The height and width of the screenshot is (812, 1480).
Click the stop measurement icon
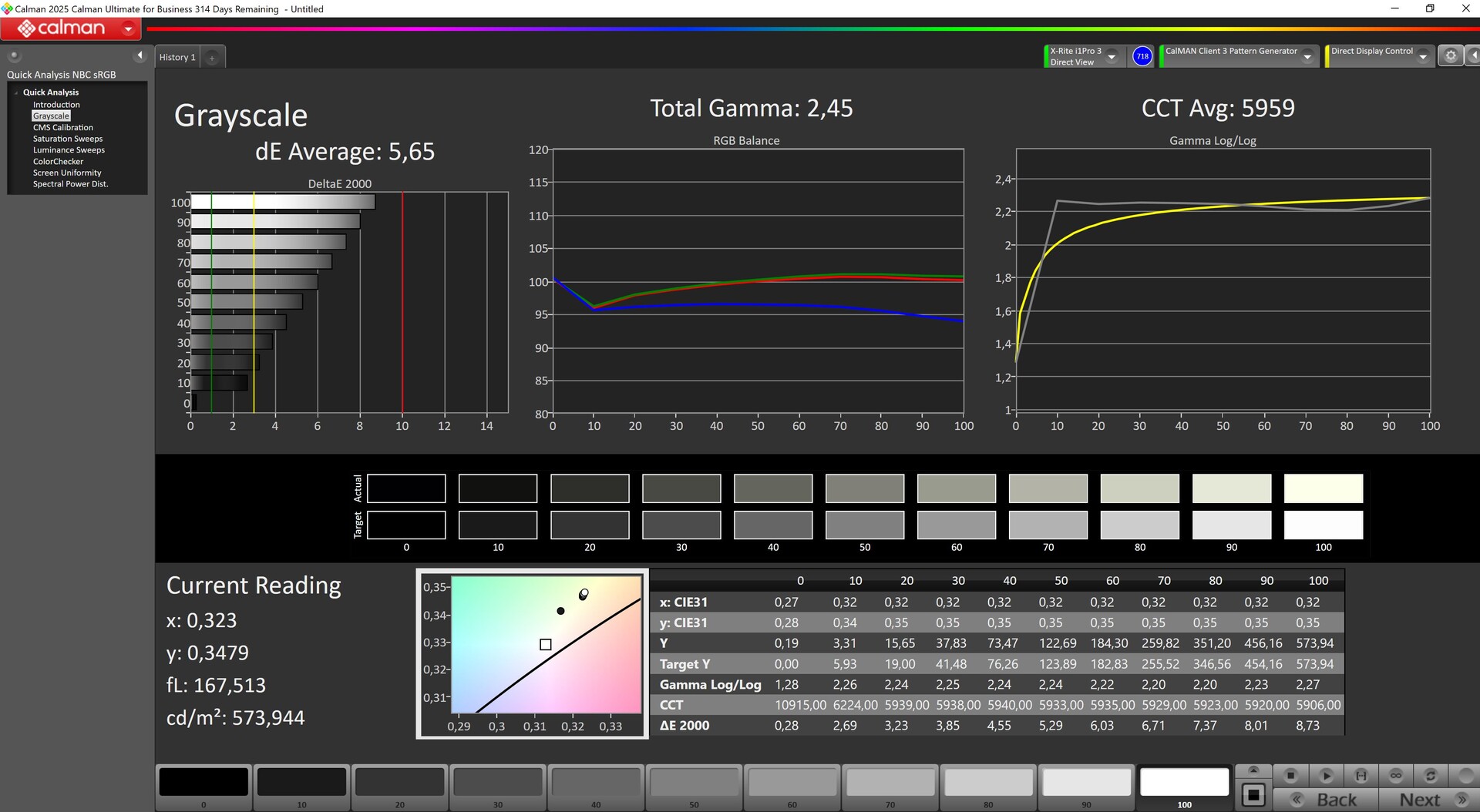1290,775
